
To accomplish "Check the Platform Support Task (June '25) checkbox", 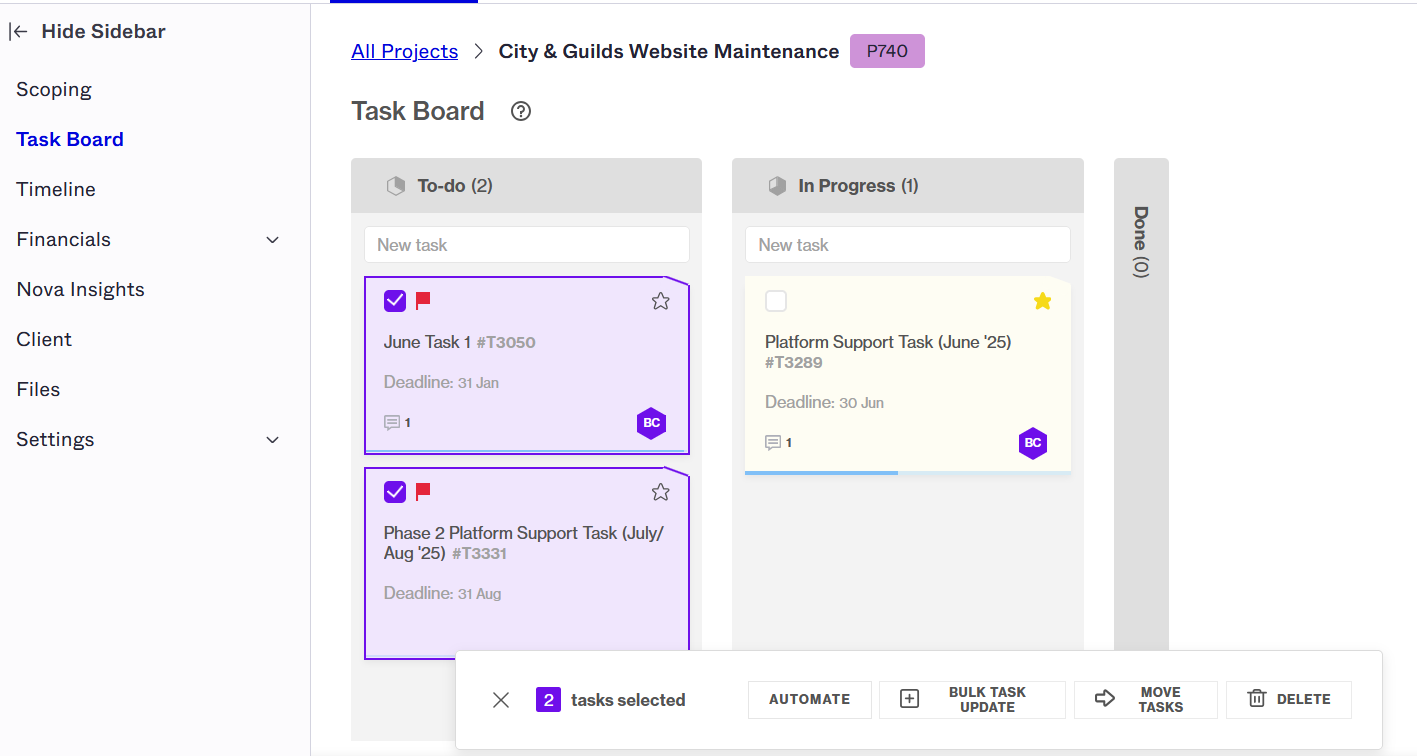I will (776, 301).
